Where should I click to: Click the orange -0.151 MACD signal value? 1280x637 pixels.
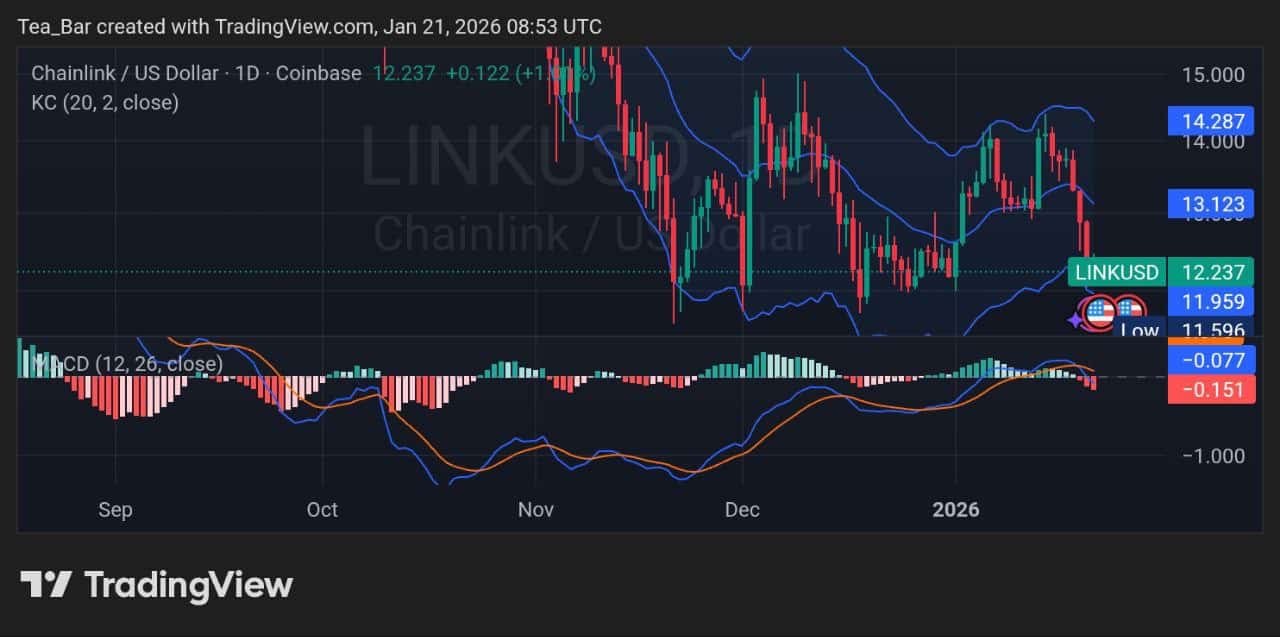point(1212,391)
